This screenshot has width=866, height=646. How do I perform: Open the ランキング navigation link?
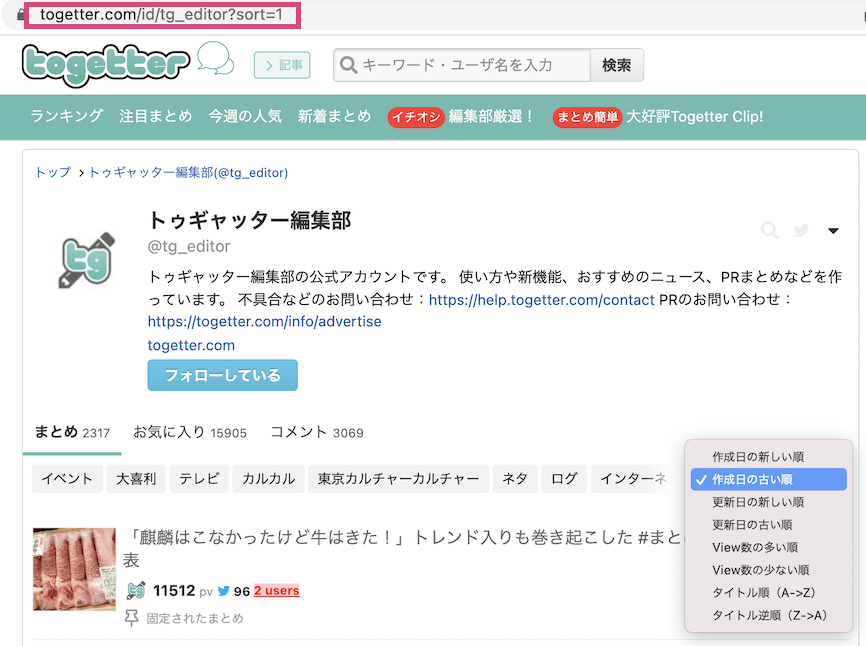(66, 116)
